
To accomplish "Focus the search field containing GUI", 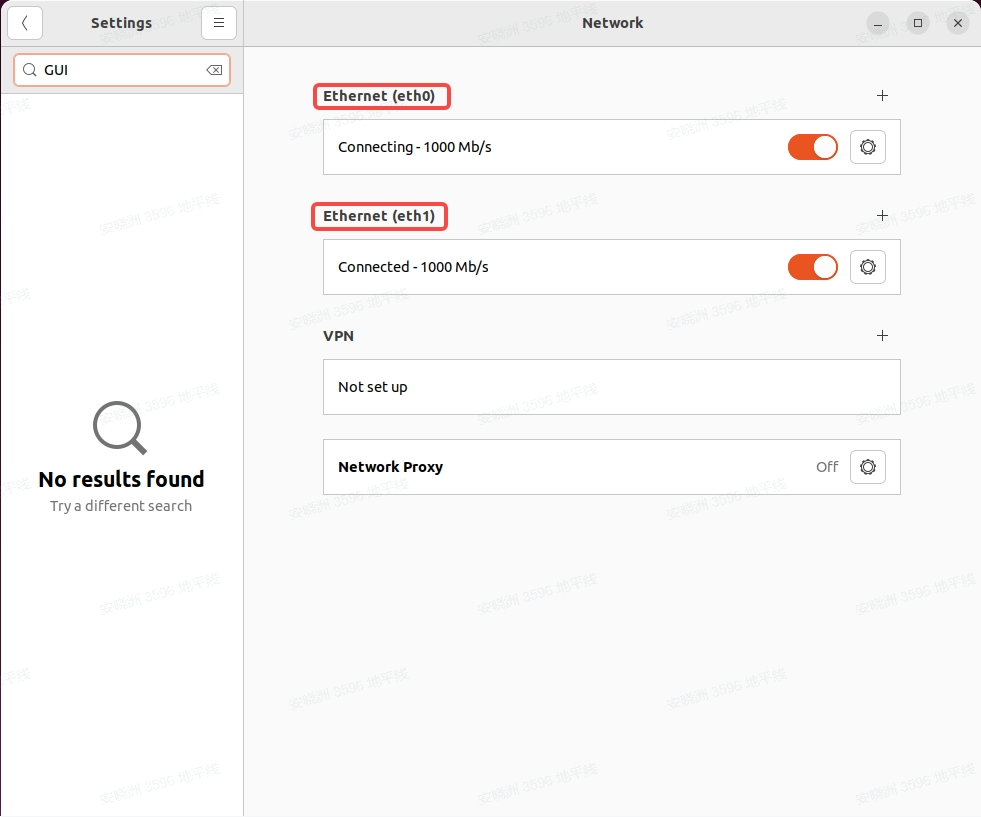I will click(122, 70).
